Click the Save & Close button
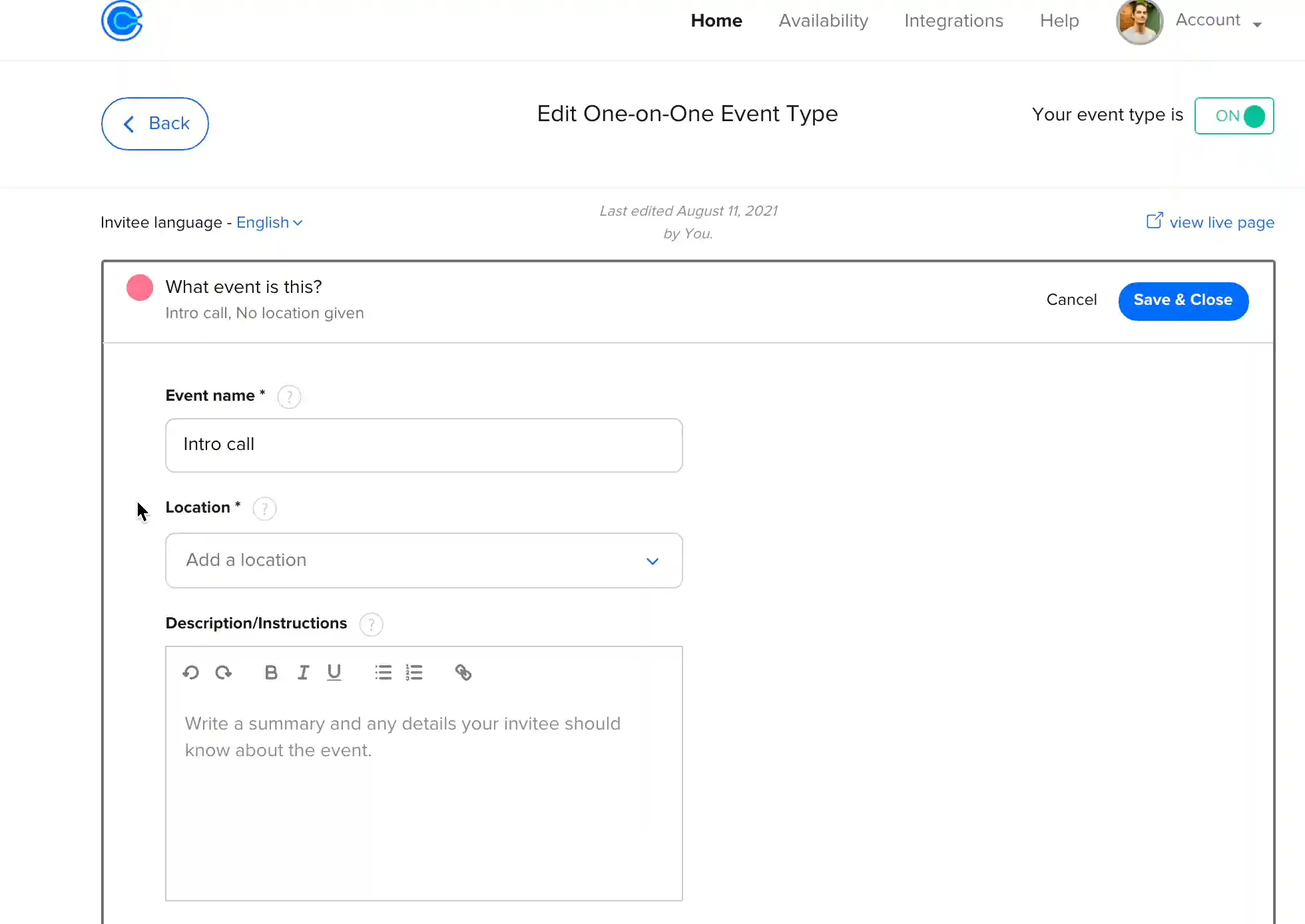 (1183, 300)
